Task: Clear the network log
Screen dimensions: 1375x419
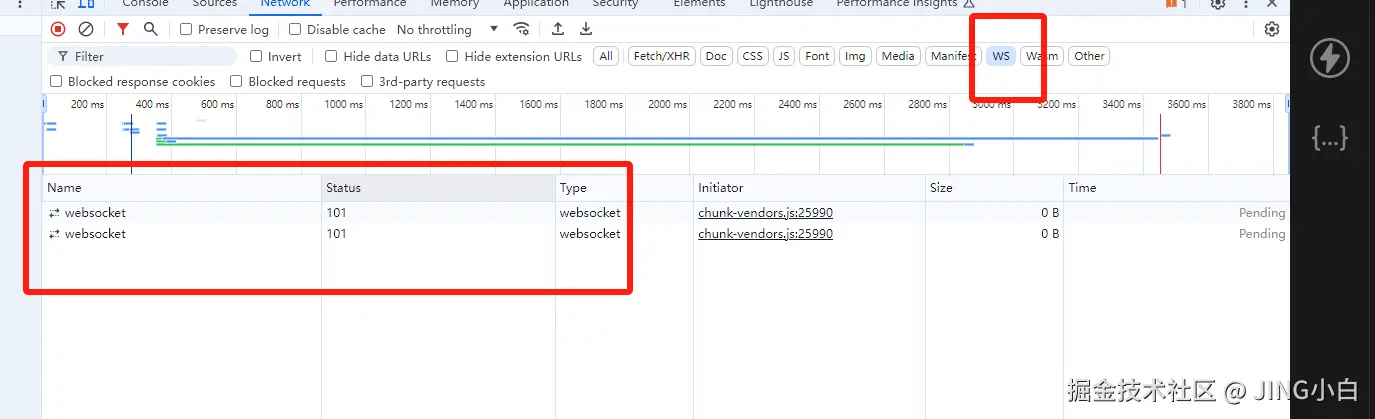Action: pyautogui.click(x=86, y=29)
